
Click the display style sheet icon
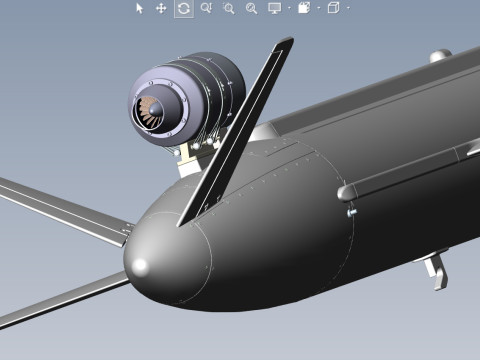pos(304,8)
